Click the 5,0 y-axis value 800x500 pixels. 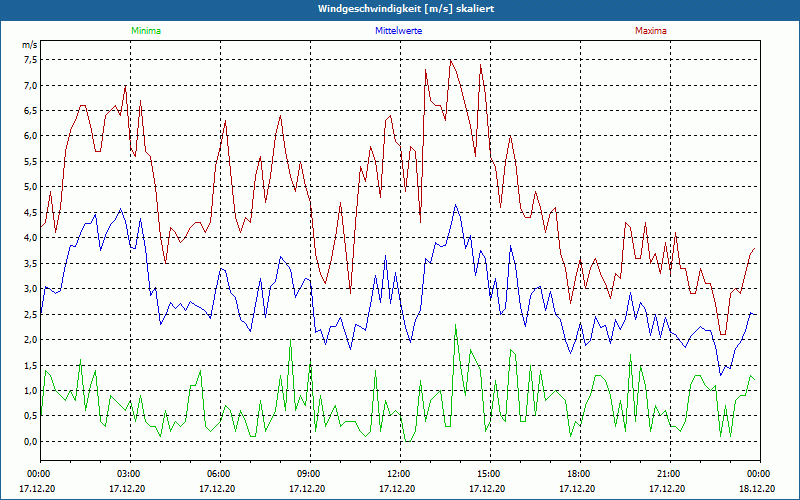tap(31, 187)
